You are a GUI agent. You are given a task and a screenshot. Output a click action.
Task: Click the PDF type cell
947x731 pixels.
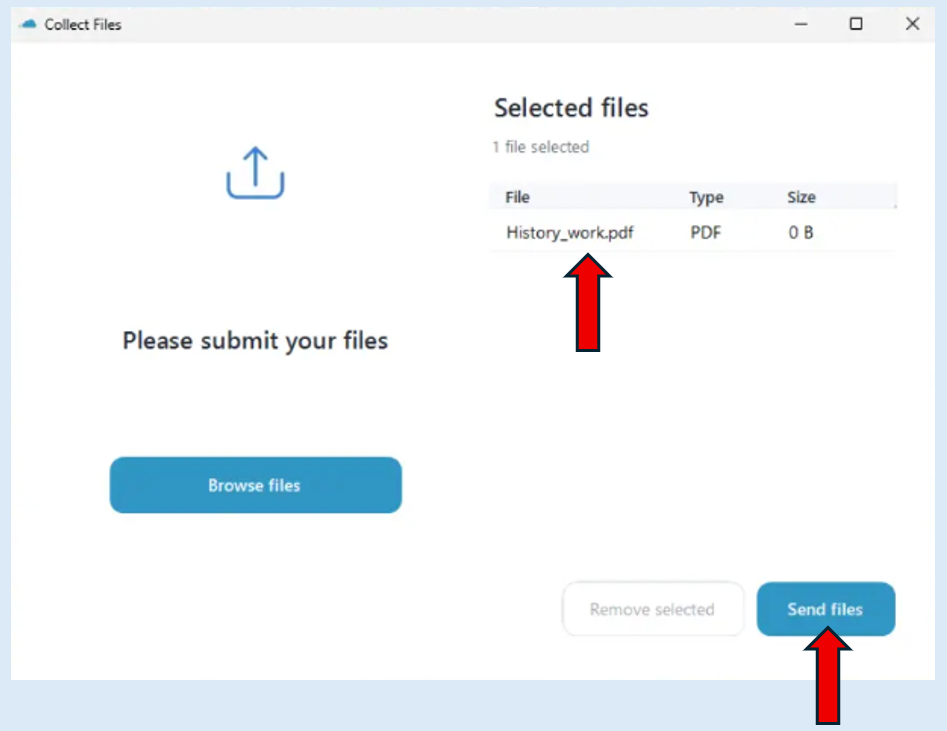705,233
